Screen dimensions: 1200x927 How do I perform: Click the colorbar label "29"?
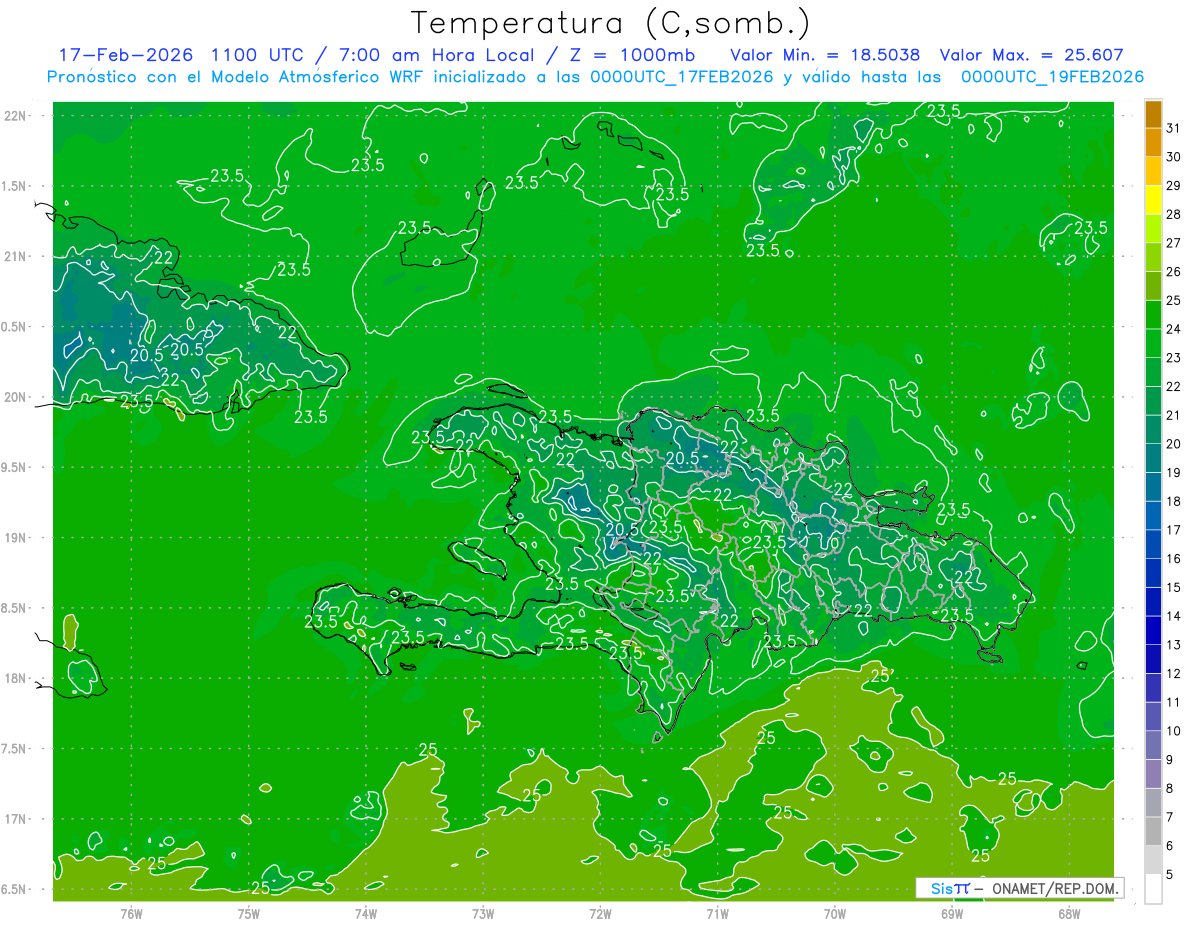pyautogui.click(x=1174, y=185)
